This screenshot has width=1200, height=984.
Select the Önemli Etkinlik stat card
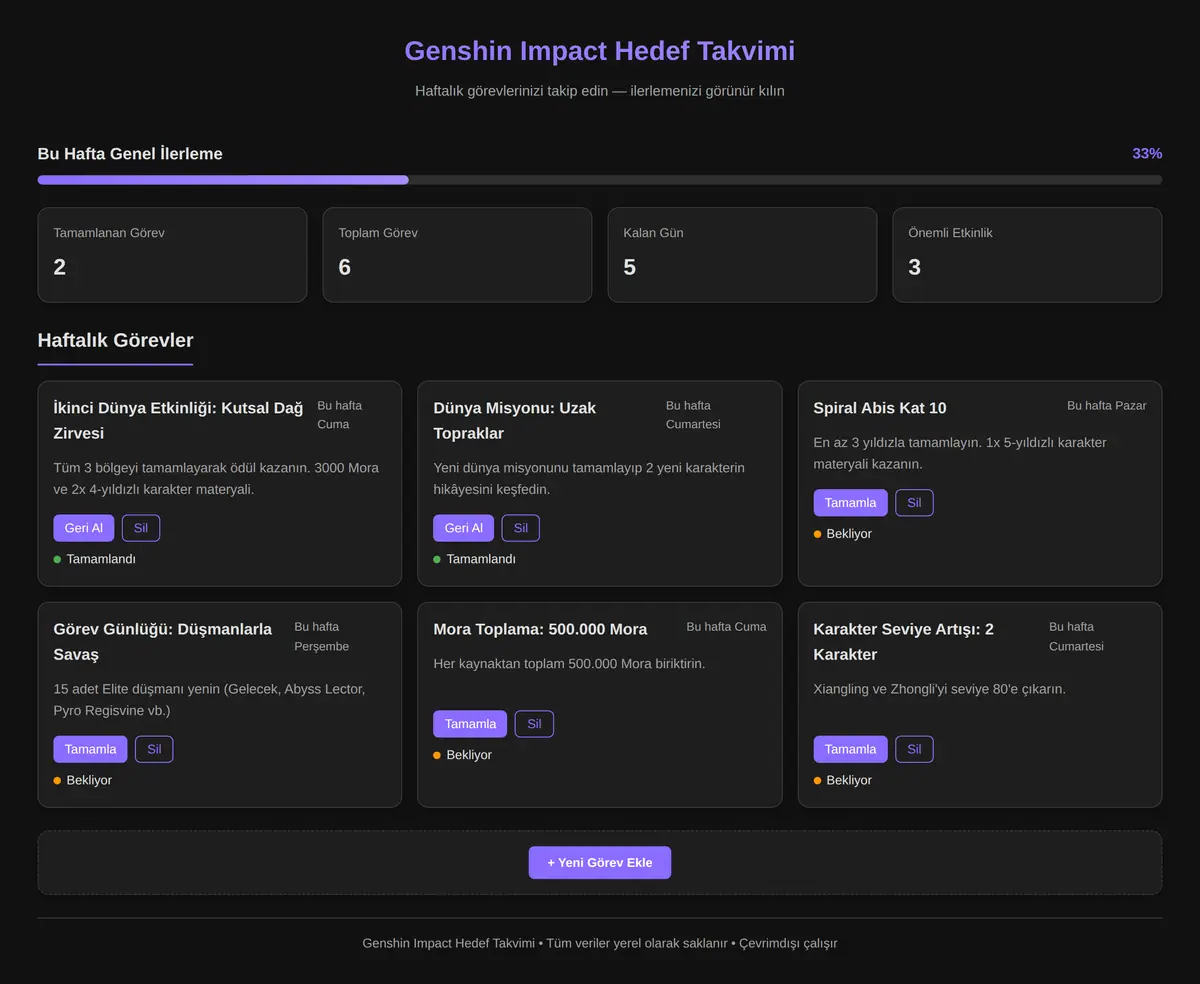(x=1027, y=255)
